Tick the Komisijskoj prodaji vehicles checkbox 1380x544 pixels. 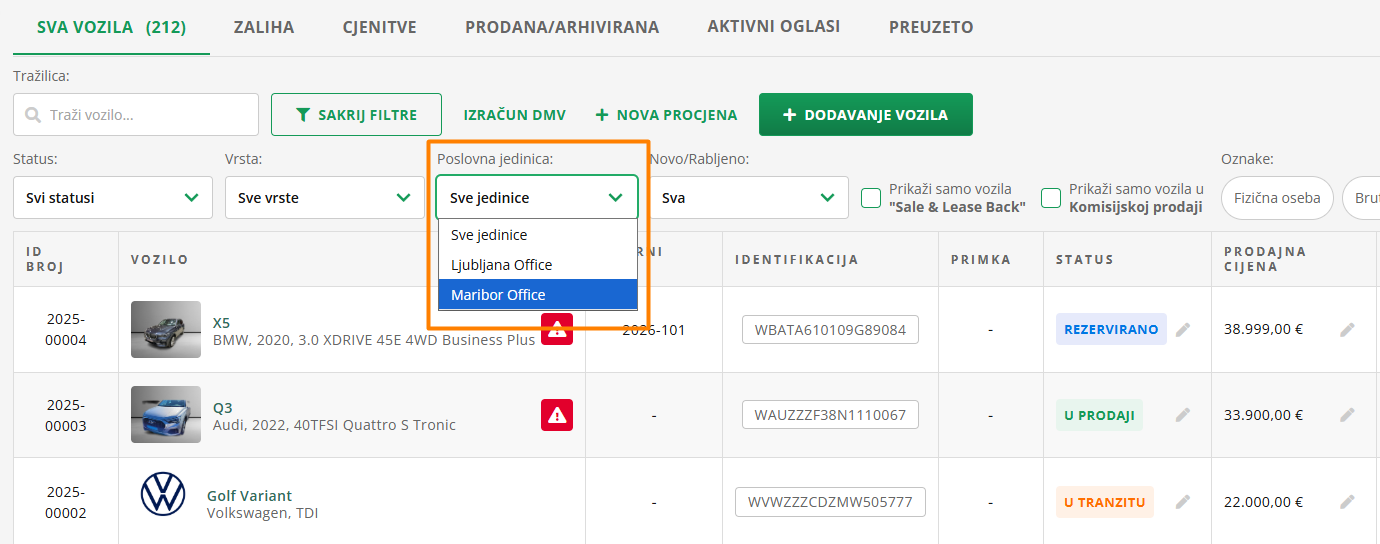coord(1051,198)
